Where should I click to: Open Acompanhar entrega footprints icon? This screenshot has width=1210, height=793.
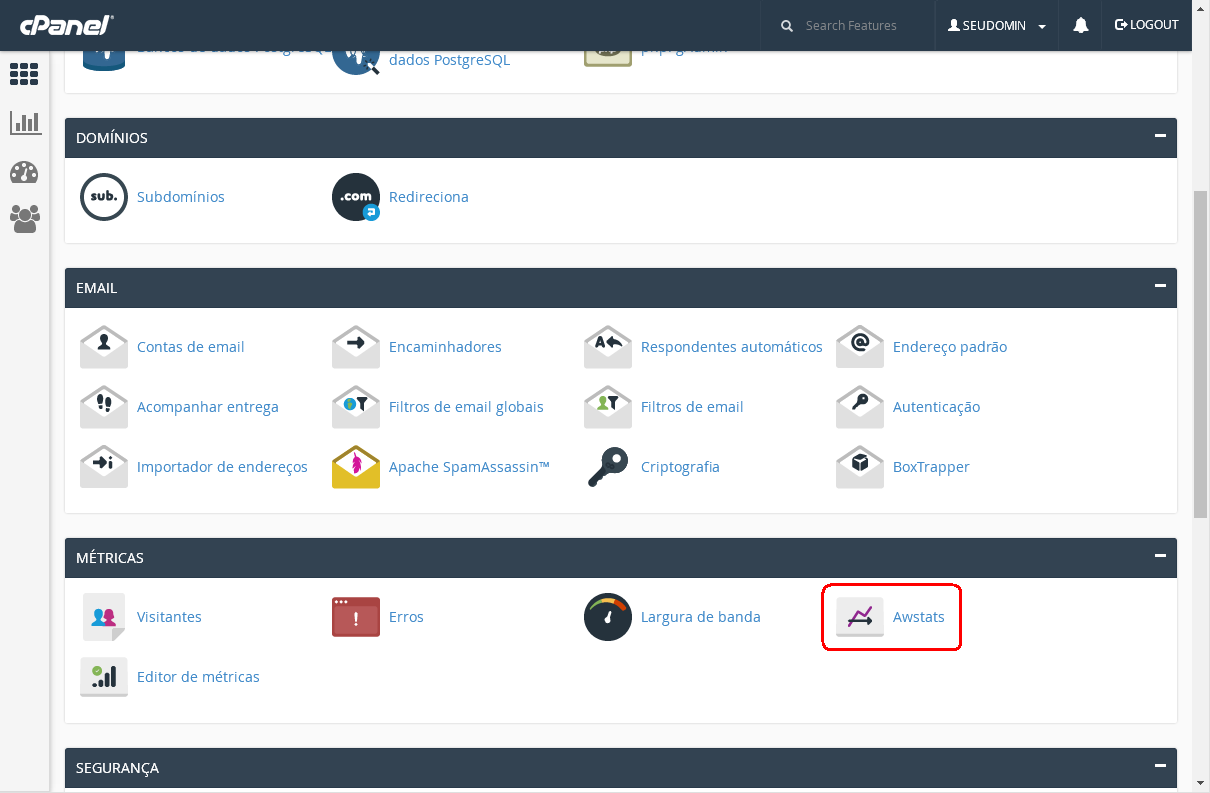[x=104, y=407]
